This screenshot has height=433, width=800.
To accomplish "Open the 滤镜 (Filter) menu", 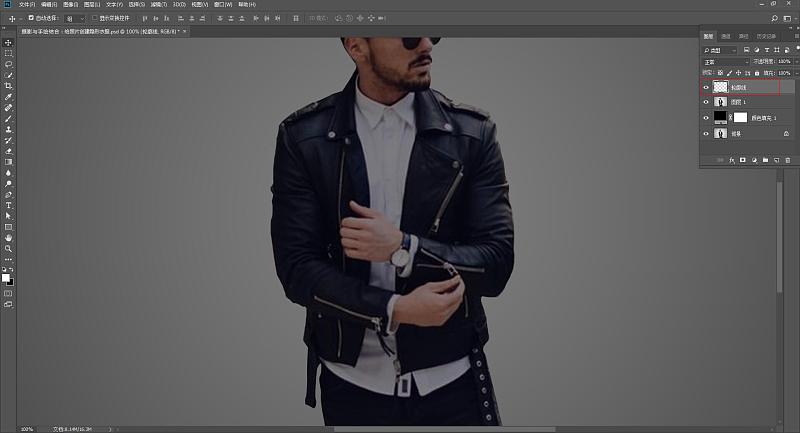I will tap(158, 4).
